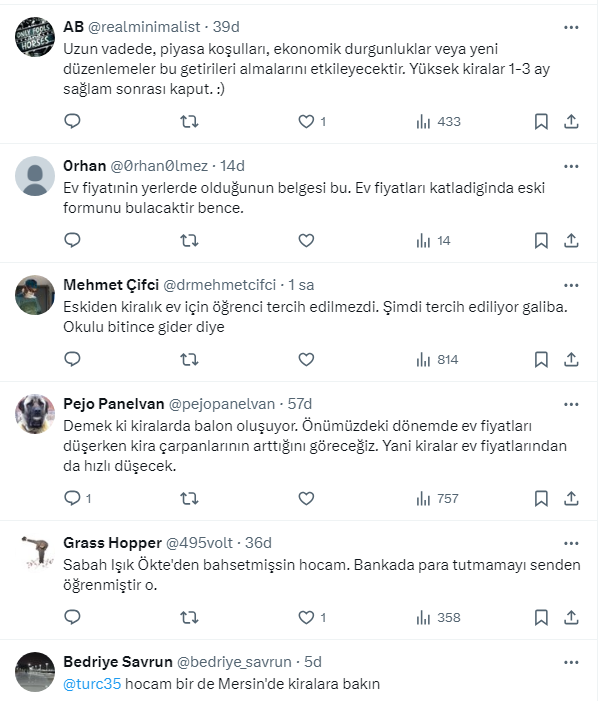
Task: Bookmark AB's tweet
Action: (541, 121)
